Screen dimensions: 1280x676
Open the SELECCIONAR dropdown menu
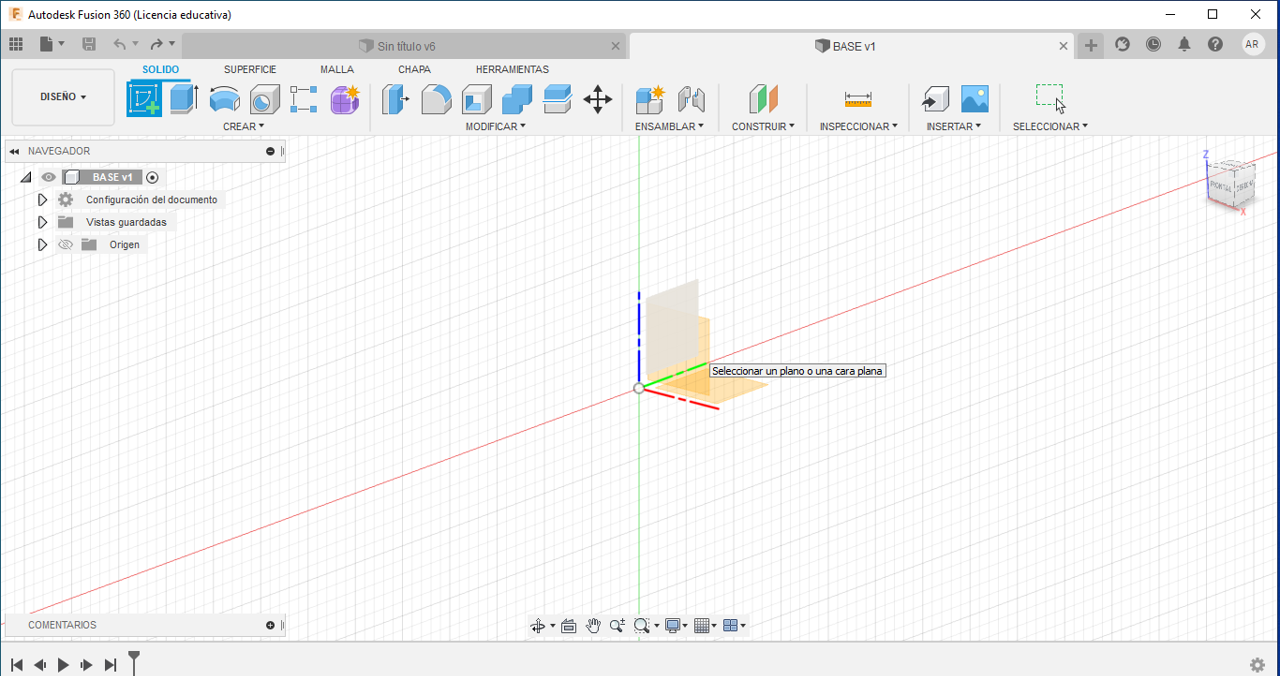click(1050, 127)
